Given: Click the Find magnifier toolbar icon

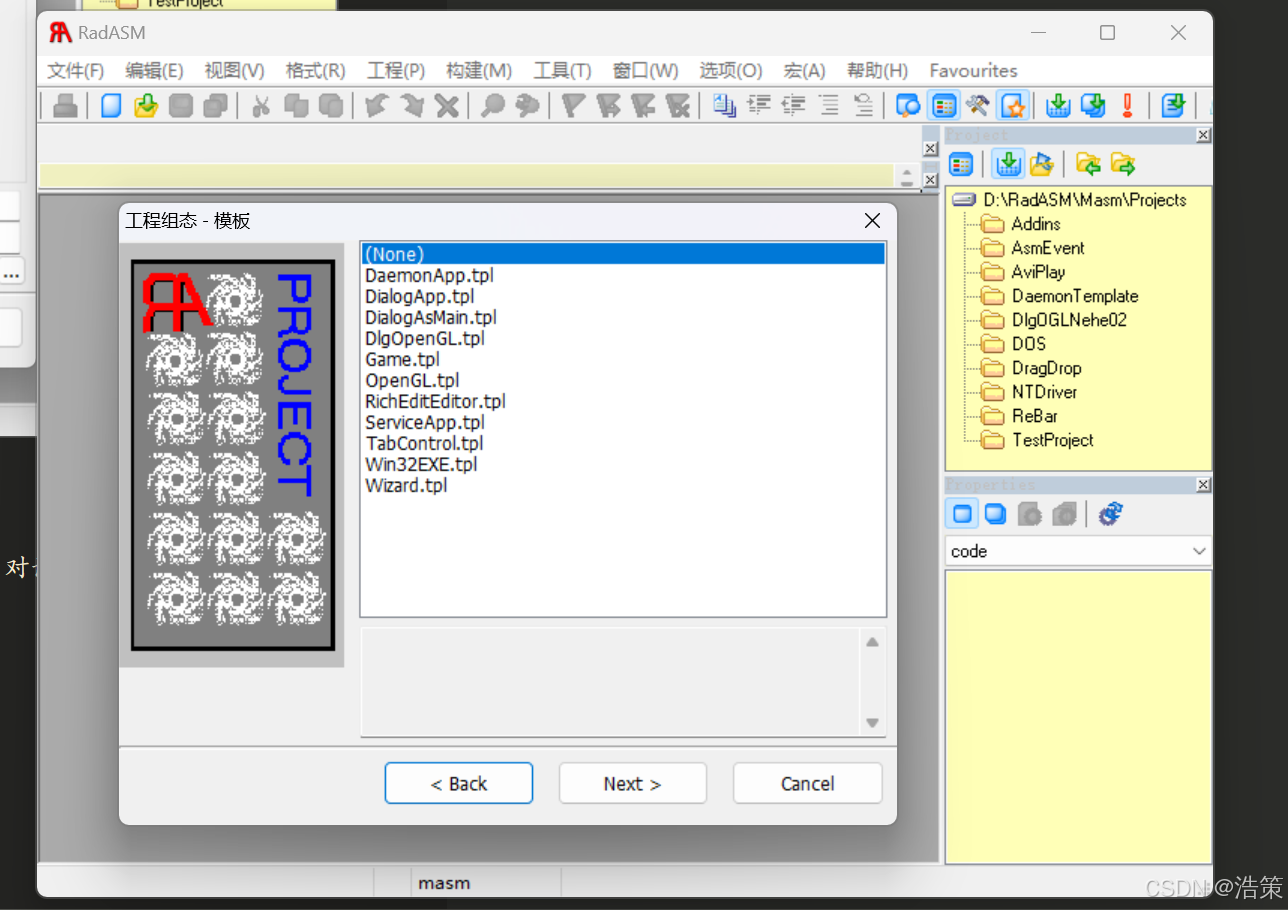Looking at the screenshot, I should click(x=492, y=105).
